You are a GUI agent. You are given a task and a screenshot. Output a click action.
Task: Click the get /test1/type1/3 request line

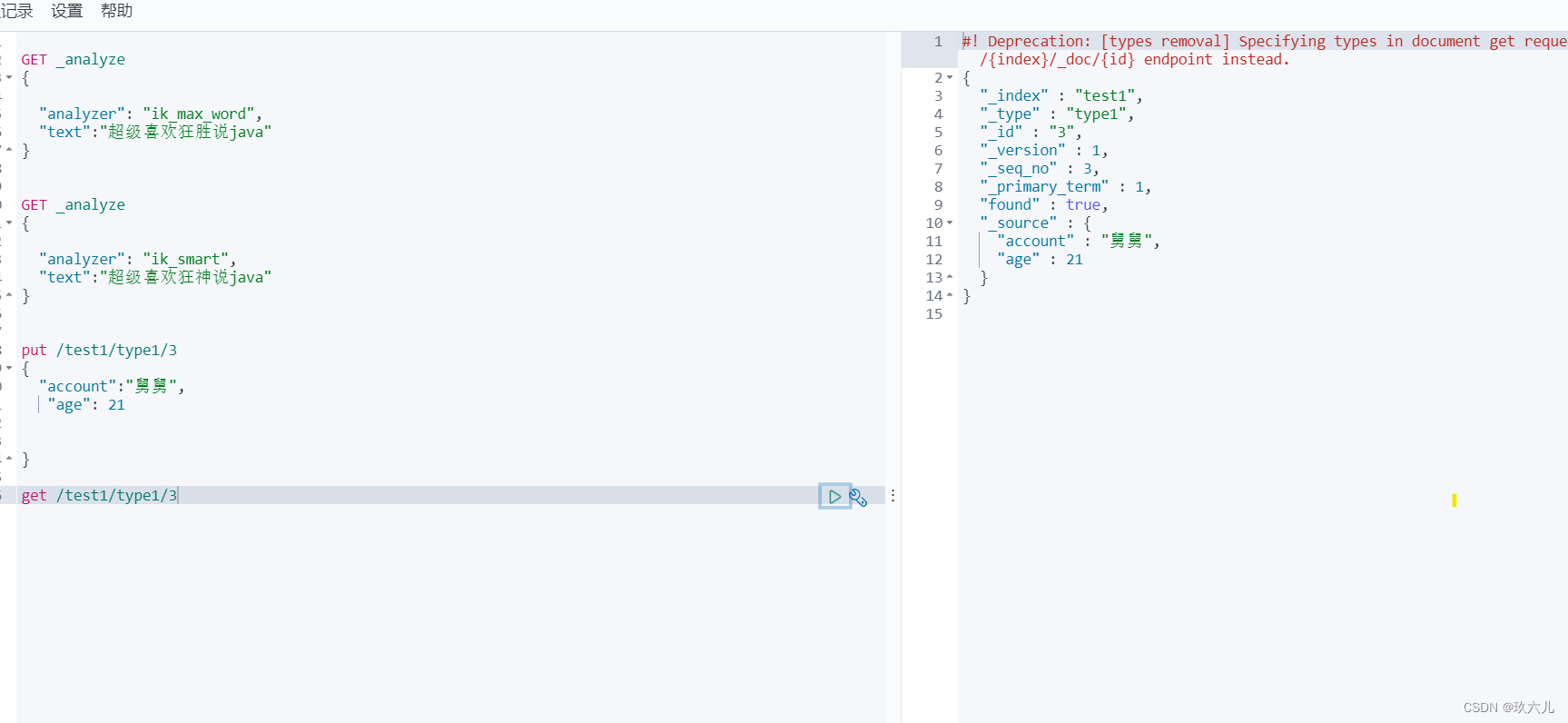tap(99, 496)
